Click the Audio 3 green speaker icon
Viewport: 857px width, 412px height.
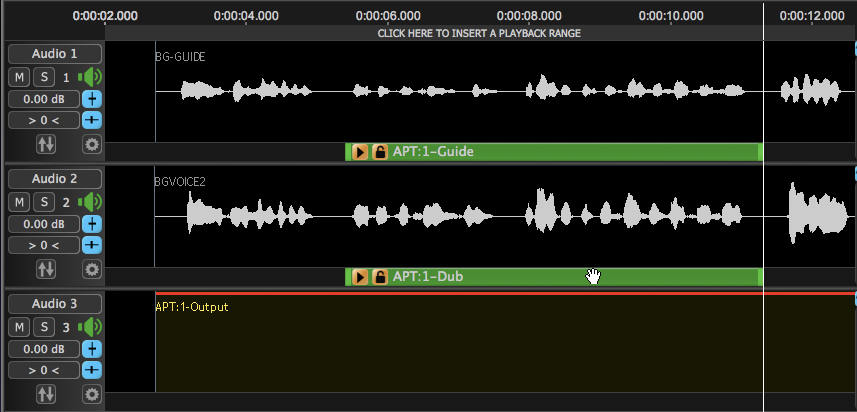[x=92, y=327]
